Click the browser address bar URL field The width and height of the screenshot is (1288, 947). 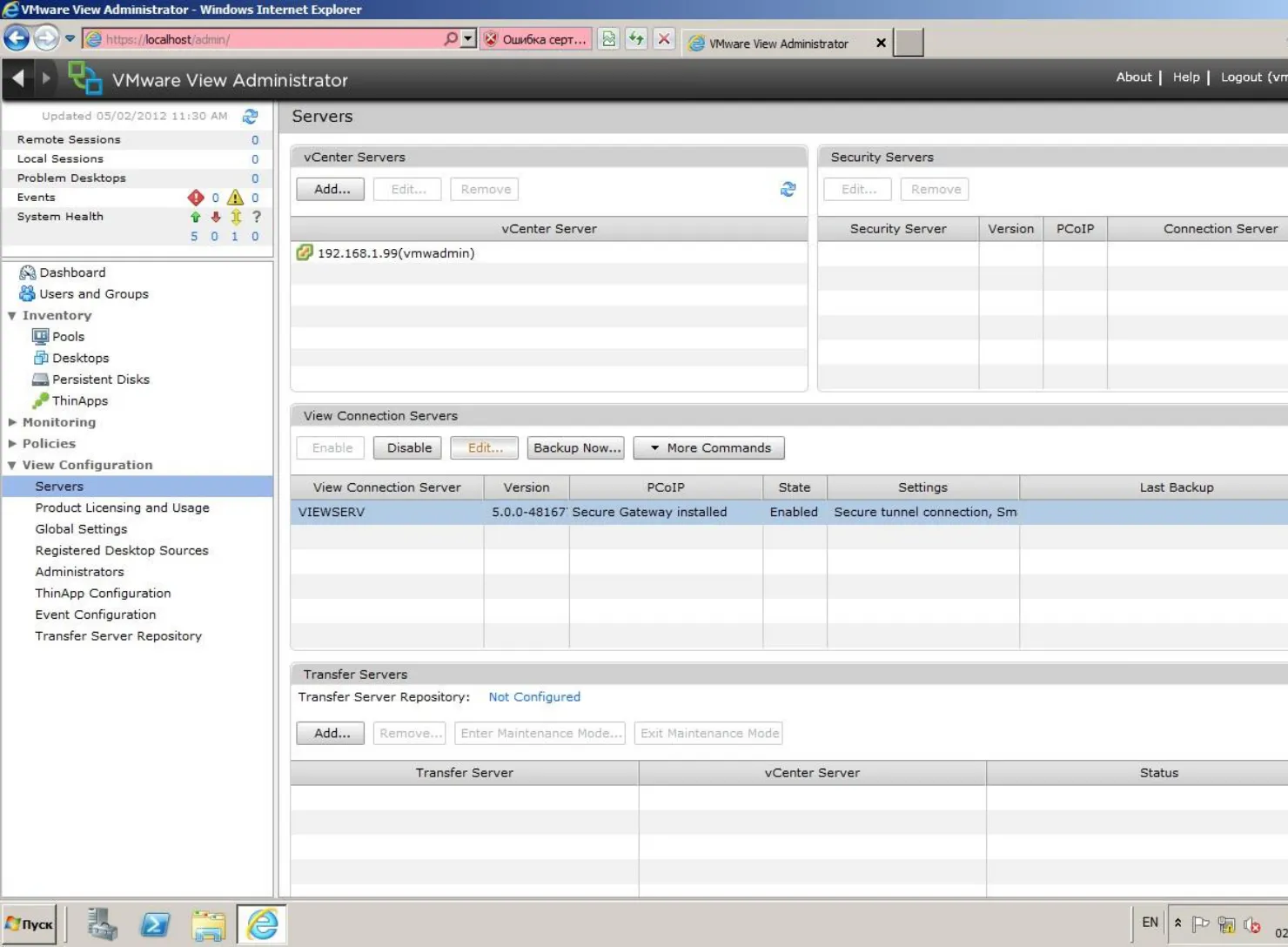[270, 39]
